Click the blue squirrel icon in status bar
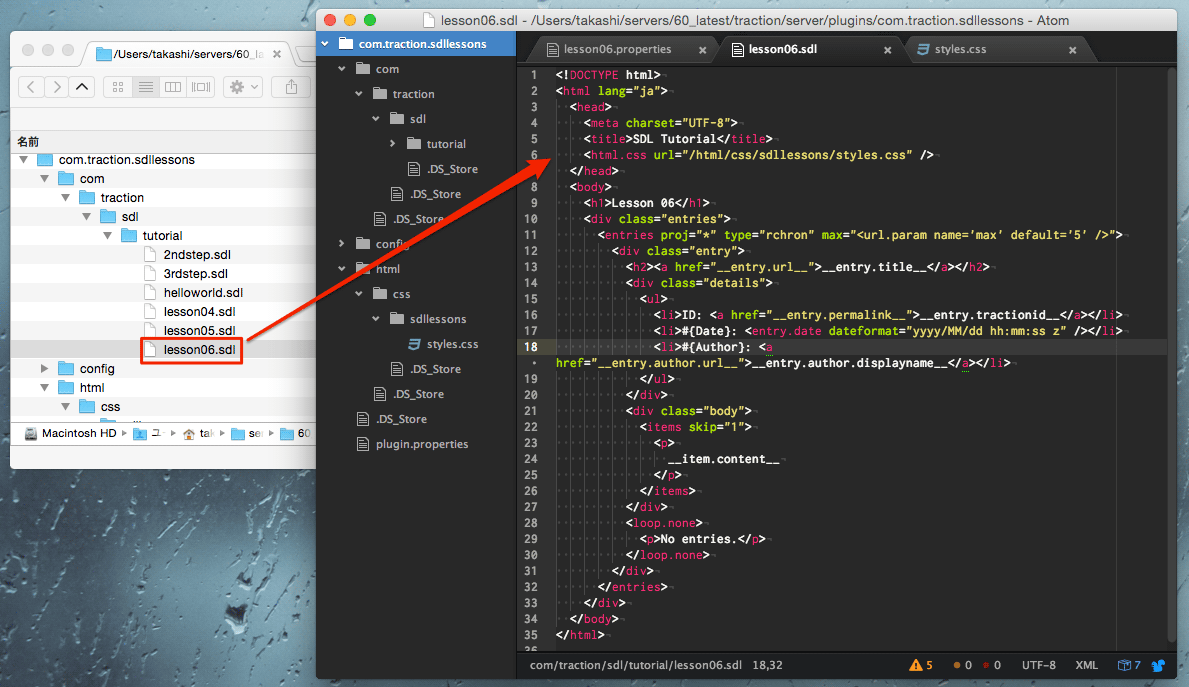1189x687 pixels. coord(1158,665)
